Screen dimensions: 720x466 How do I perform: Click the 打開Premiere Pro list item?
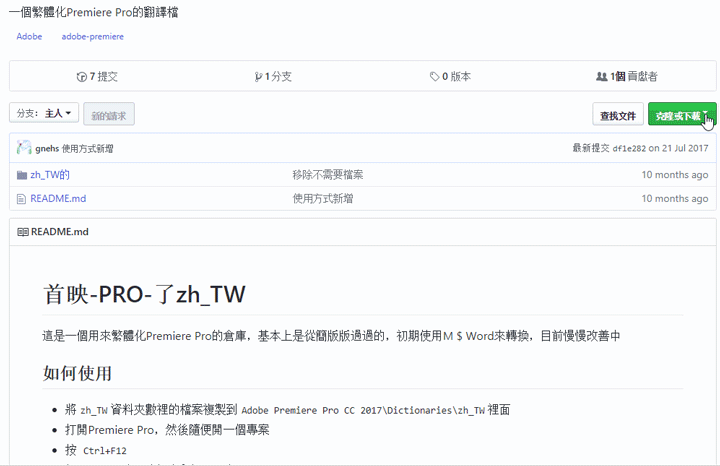click(167, 430)
